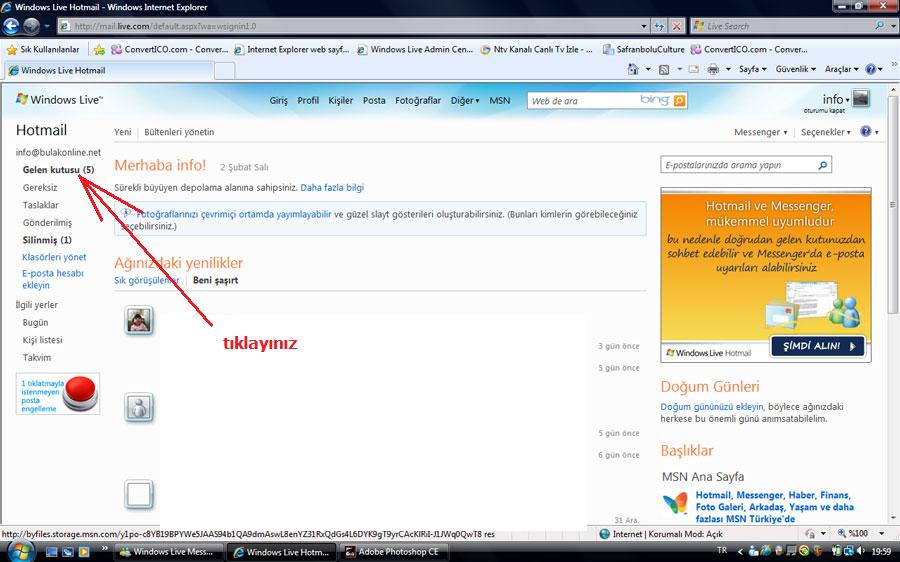Open the Profil header link
Viewport: 900px width, 562px height.
[x=308, y=100]
